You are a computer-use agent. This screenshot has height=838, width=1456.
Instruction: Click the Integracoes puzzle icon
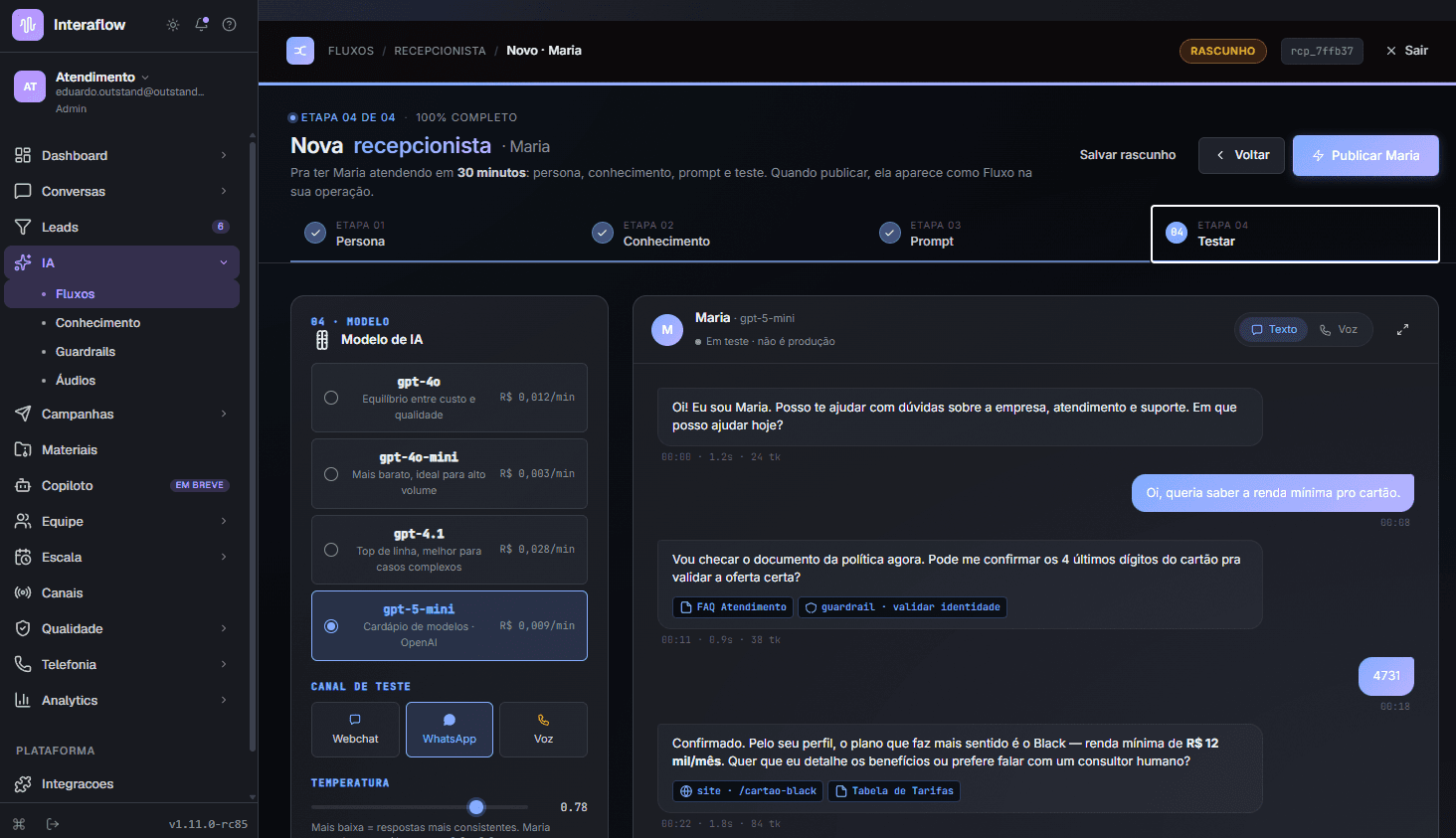[23, 783]
